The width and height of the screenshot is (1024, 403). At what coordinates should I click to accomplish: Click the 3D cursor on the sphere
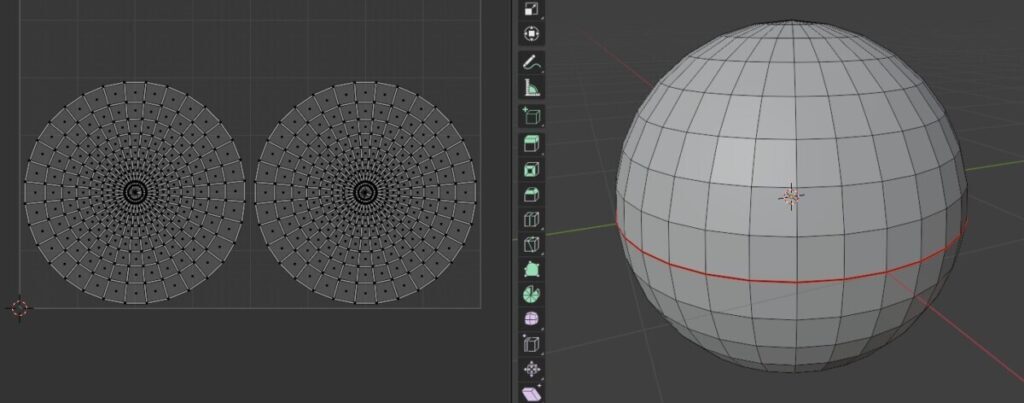click(x=791, y=196)
